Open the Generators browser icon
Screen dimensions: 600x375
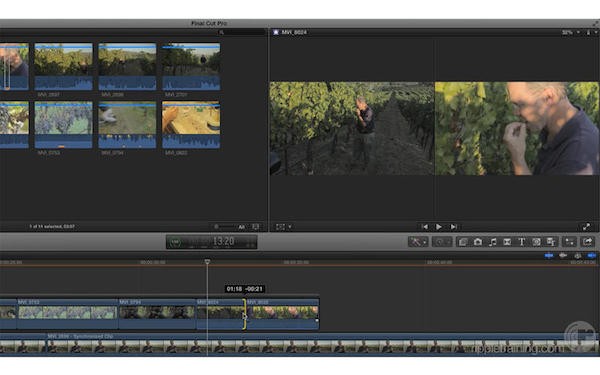click(x=536, y=242)
